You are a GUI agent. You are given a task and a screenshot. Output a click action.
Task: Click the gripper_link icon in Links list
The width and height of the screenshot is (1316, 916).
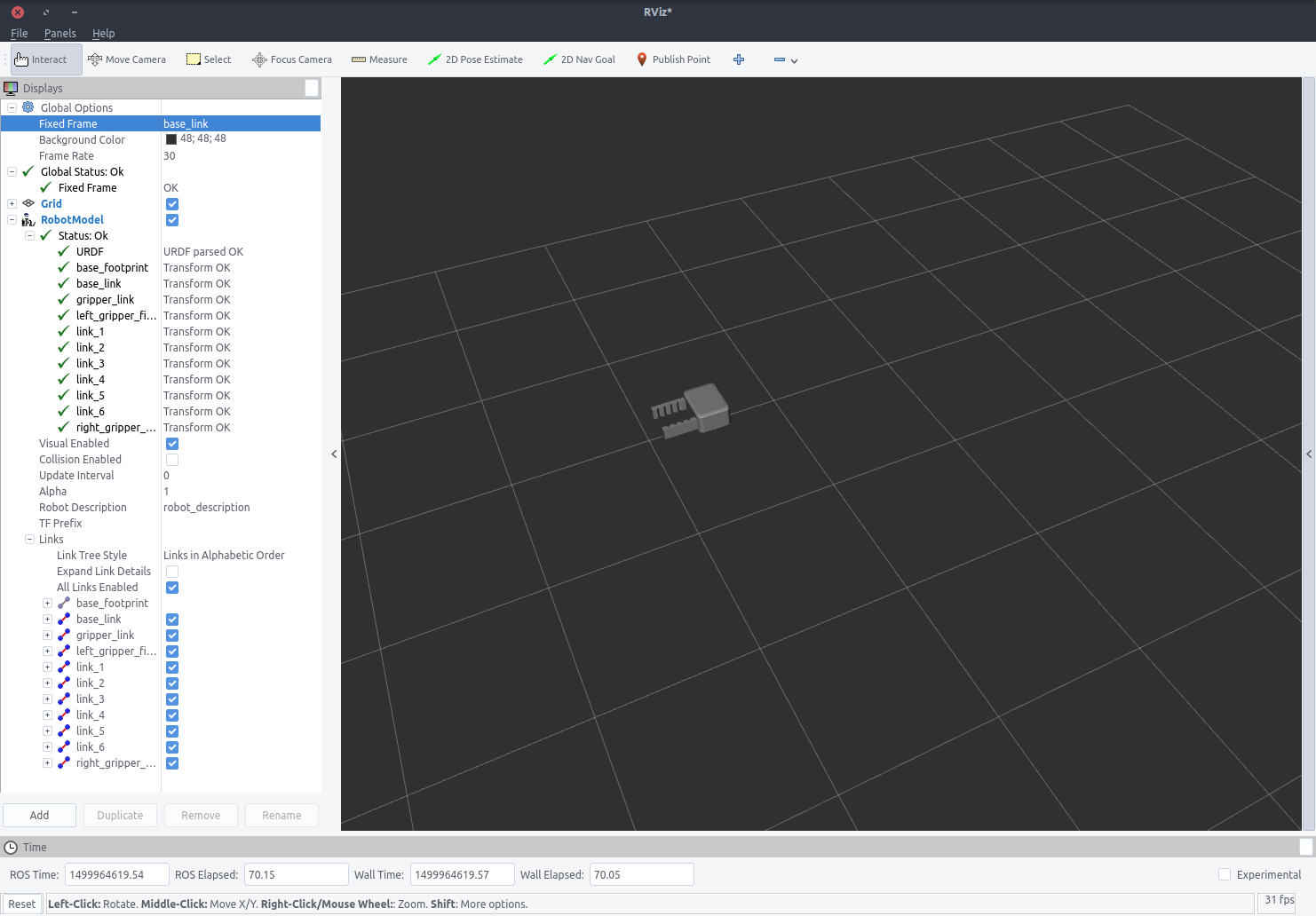click(64, 635)
